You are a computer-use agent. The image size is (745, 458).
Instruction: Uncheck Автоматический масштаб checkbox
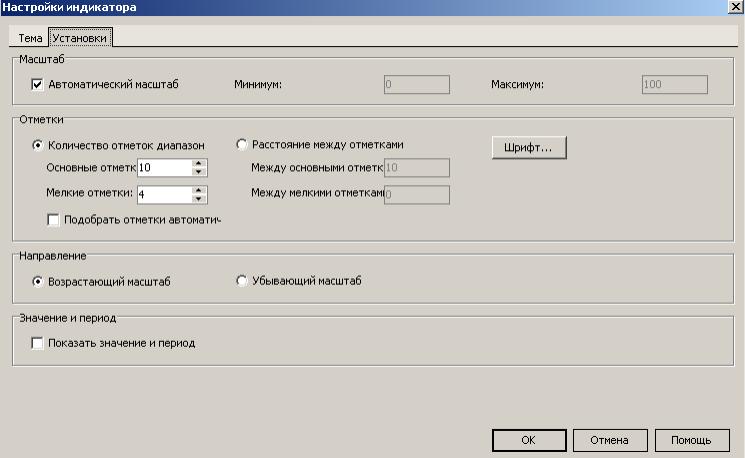(x=37, y=85)
